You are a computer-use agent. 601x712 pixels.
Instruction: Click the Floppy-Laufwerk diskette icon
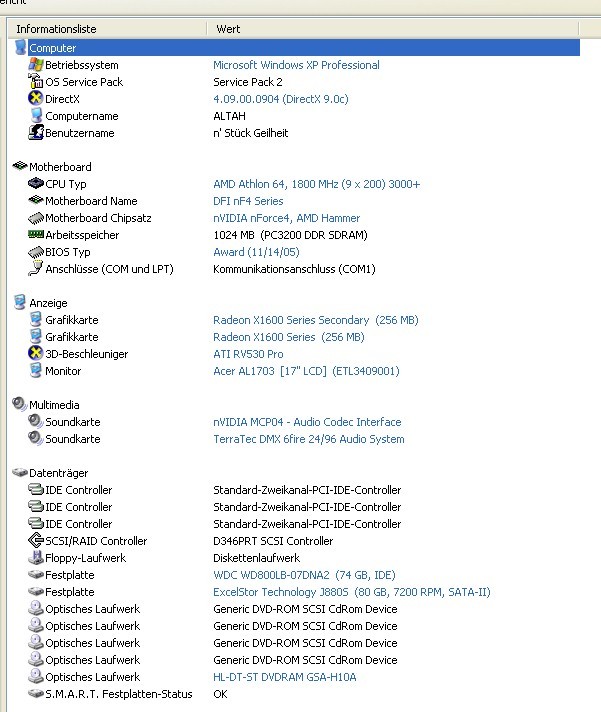36,557
